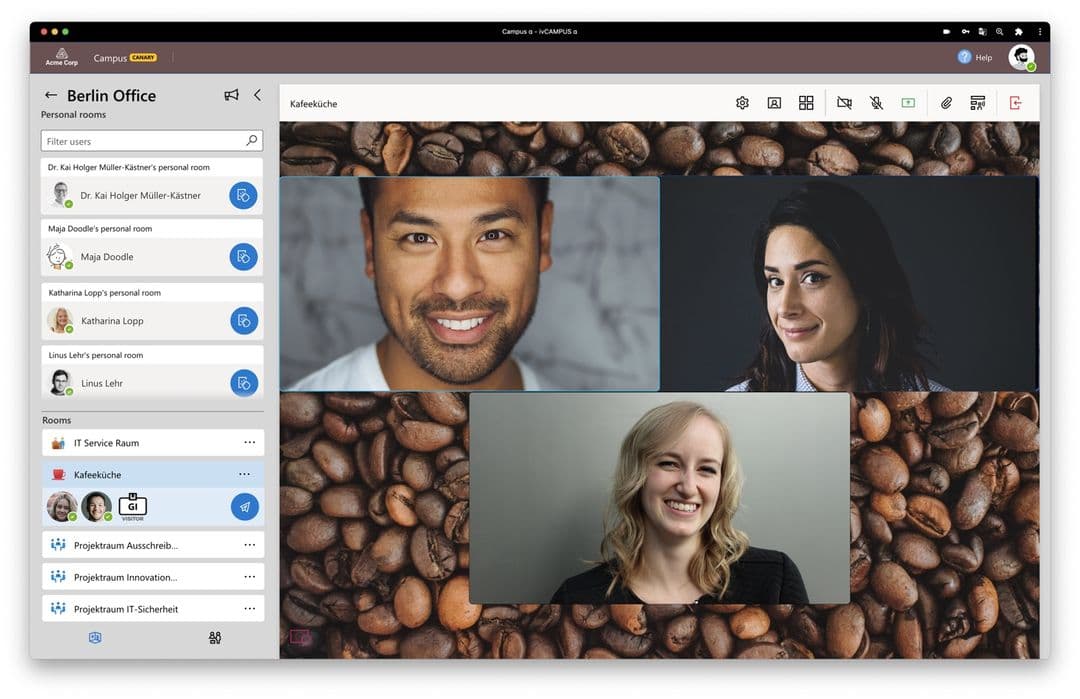Toggle green screen share icon
Image resolution: width=1080 pixels, height=699 pixels.
coord(908,103)
